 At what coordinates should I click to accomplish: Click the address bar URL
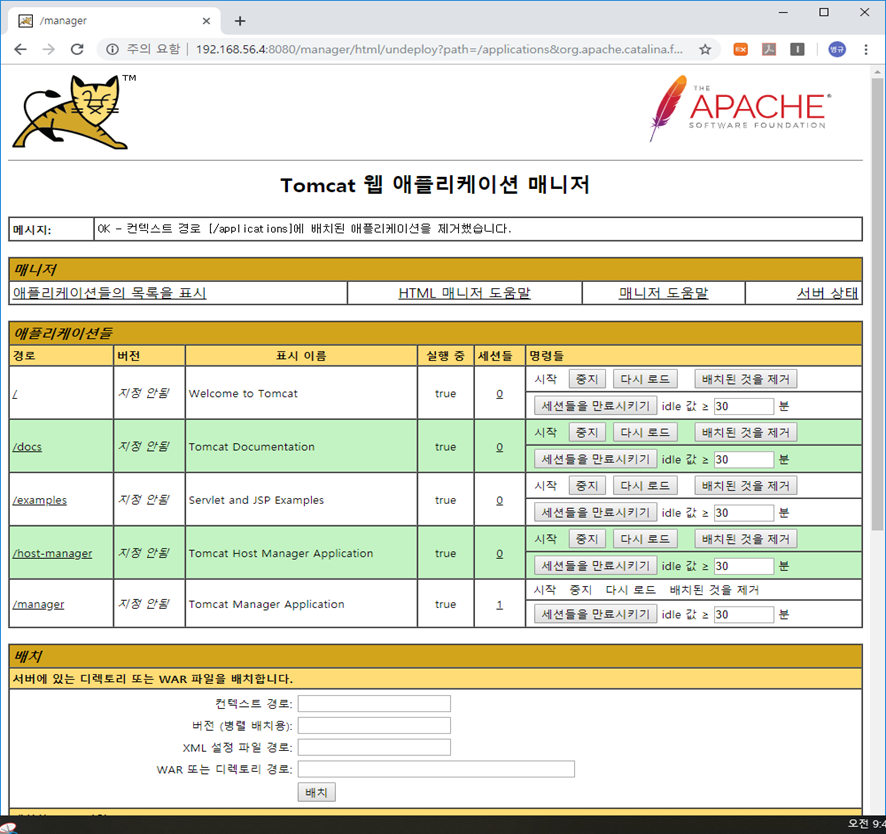point(439,49)
